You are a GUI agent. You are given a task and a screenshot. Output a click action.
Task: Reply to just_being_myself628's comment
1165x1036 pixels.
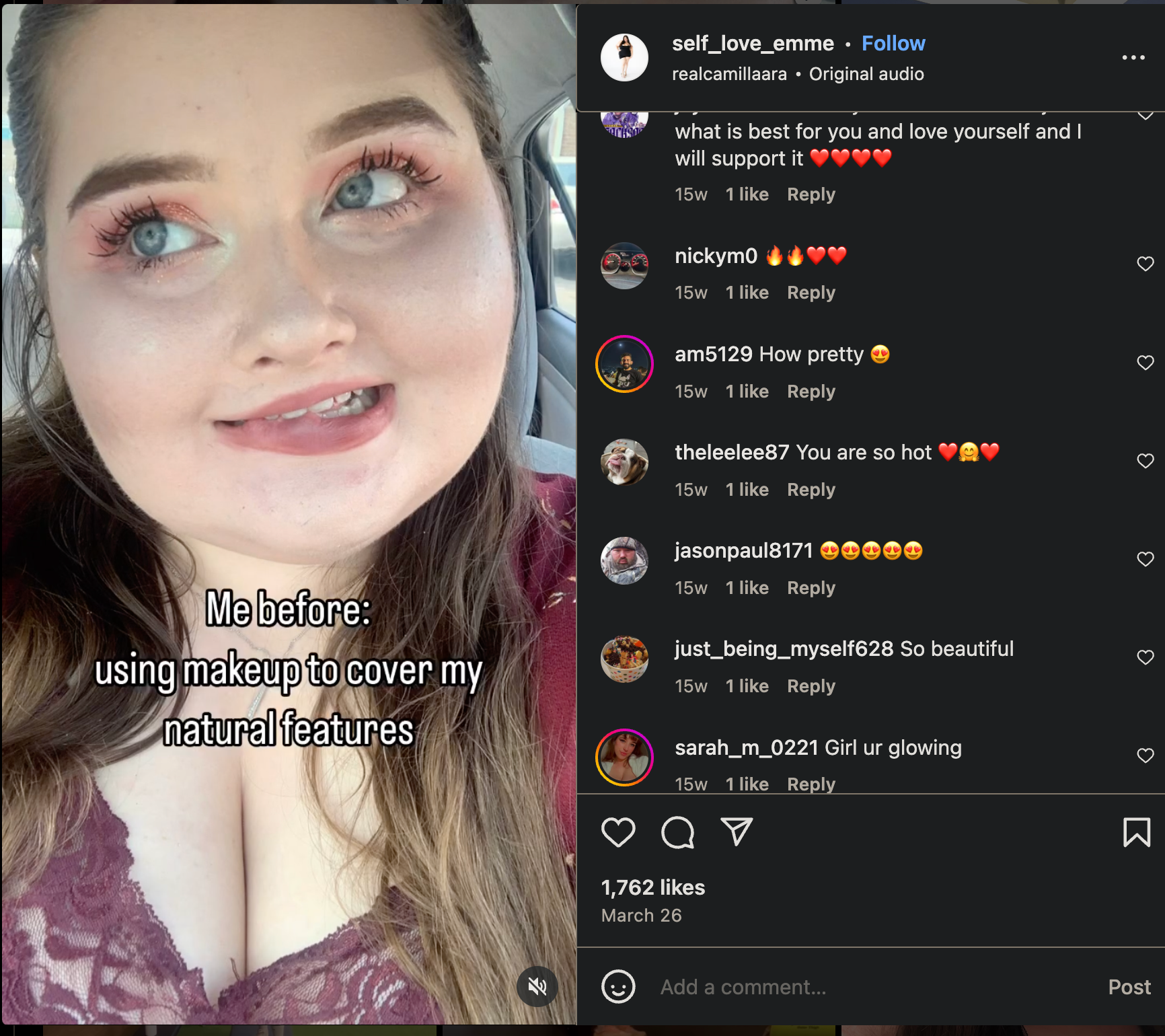(x=811, y=686)
